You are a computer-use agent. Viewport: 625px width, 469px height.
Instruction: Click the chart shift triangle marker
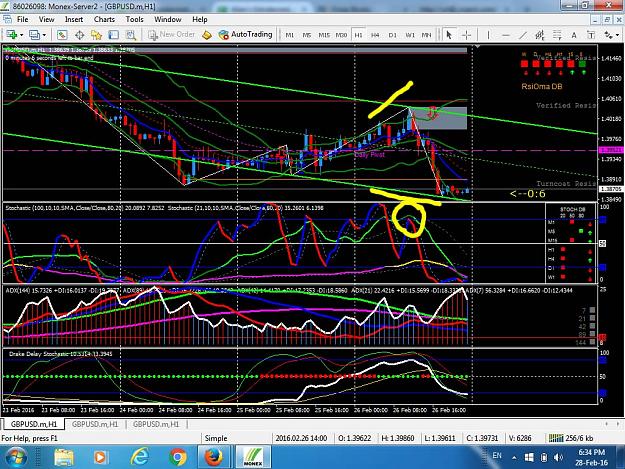(x=477, y=47)
